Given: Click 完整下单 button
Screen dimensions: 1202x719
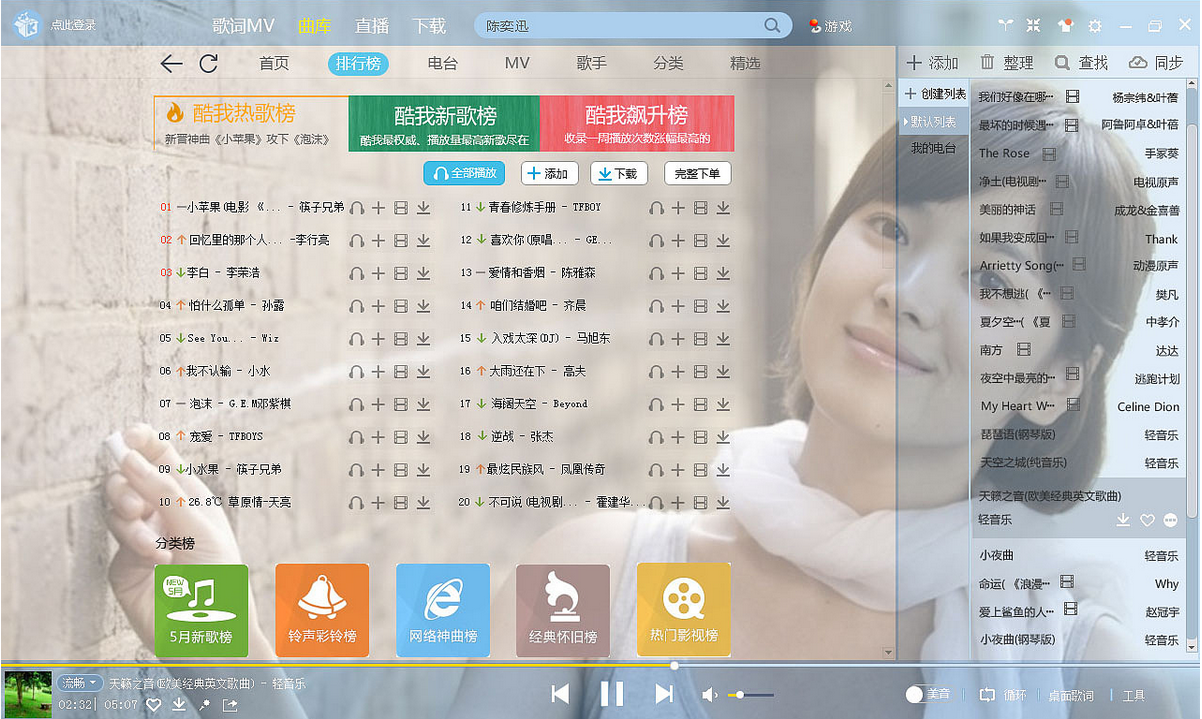Looking at the screenshot, I should tap(697, 173).
